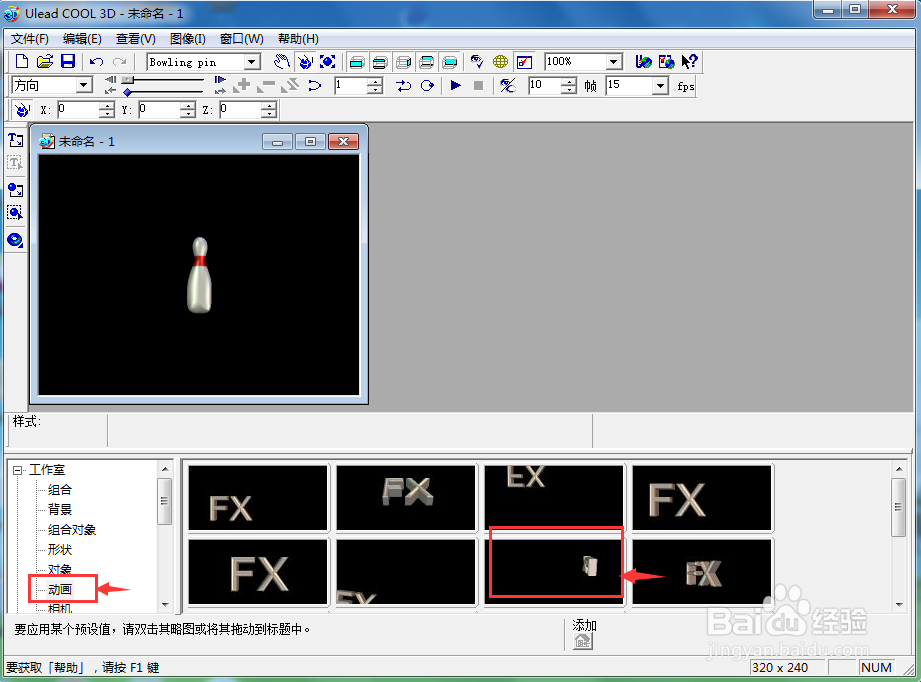Image resolution: width=921 pixels, height=682 pixels.
Task: Redo the previous action
Action: click(x=120, y=62)
